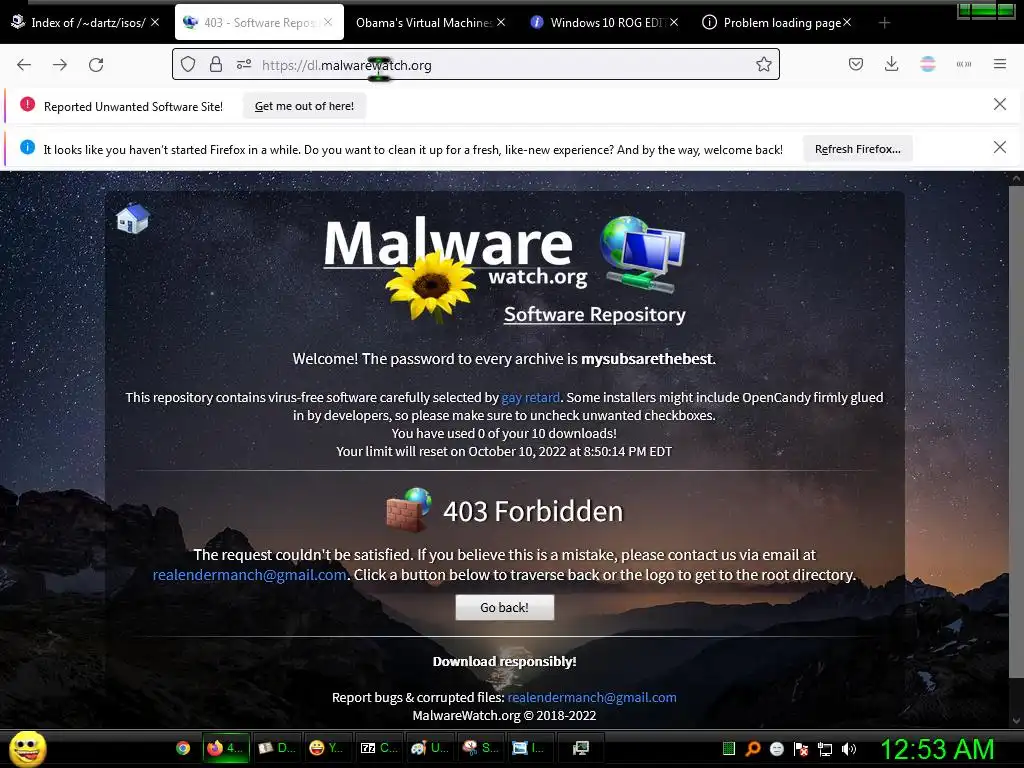Switch to Windows 10 ROG EDITION tab

(606, 23)
